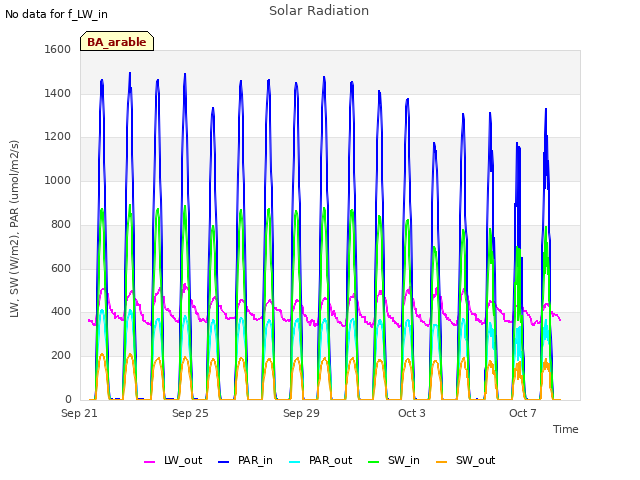The image size is (640, 480).
Task: Toggle the PAR_out legend entry
Action: pos(320,460)
